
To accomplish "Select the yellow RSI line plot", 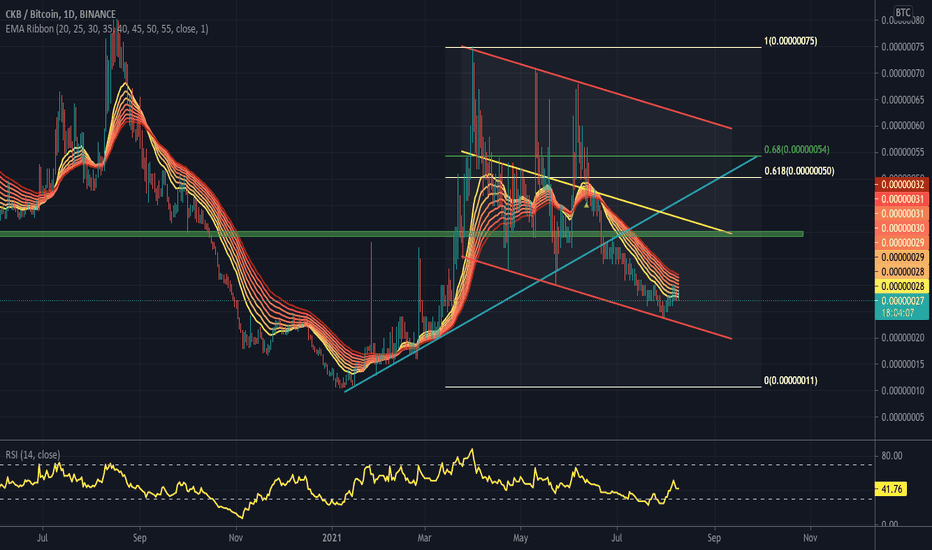I will pos(339,485).
